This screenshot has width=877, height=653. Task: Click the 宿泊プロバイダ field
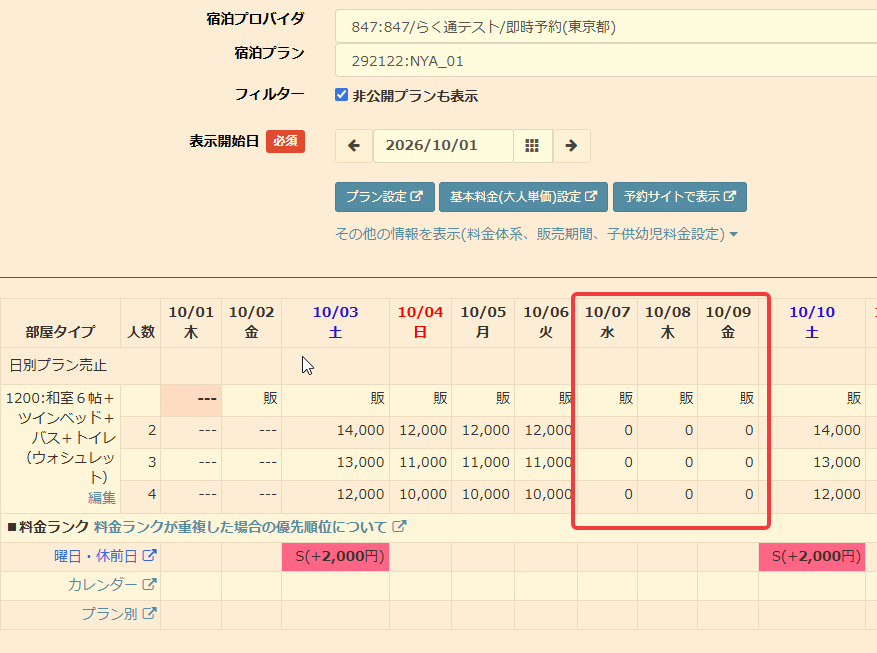(x=606, y=26)
